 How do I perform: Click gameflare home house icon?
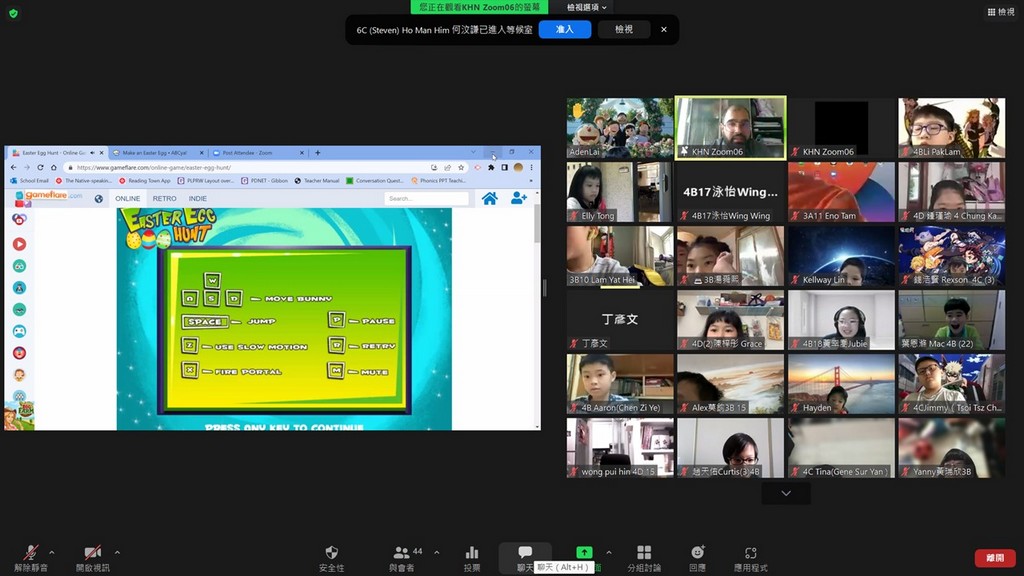pyautogui.click(x=489, y=198)
